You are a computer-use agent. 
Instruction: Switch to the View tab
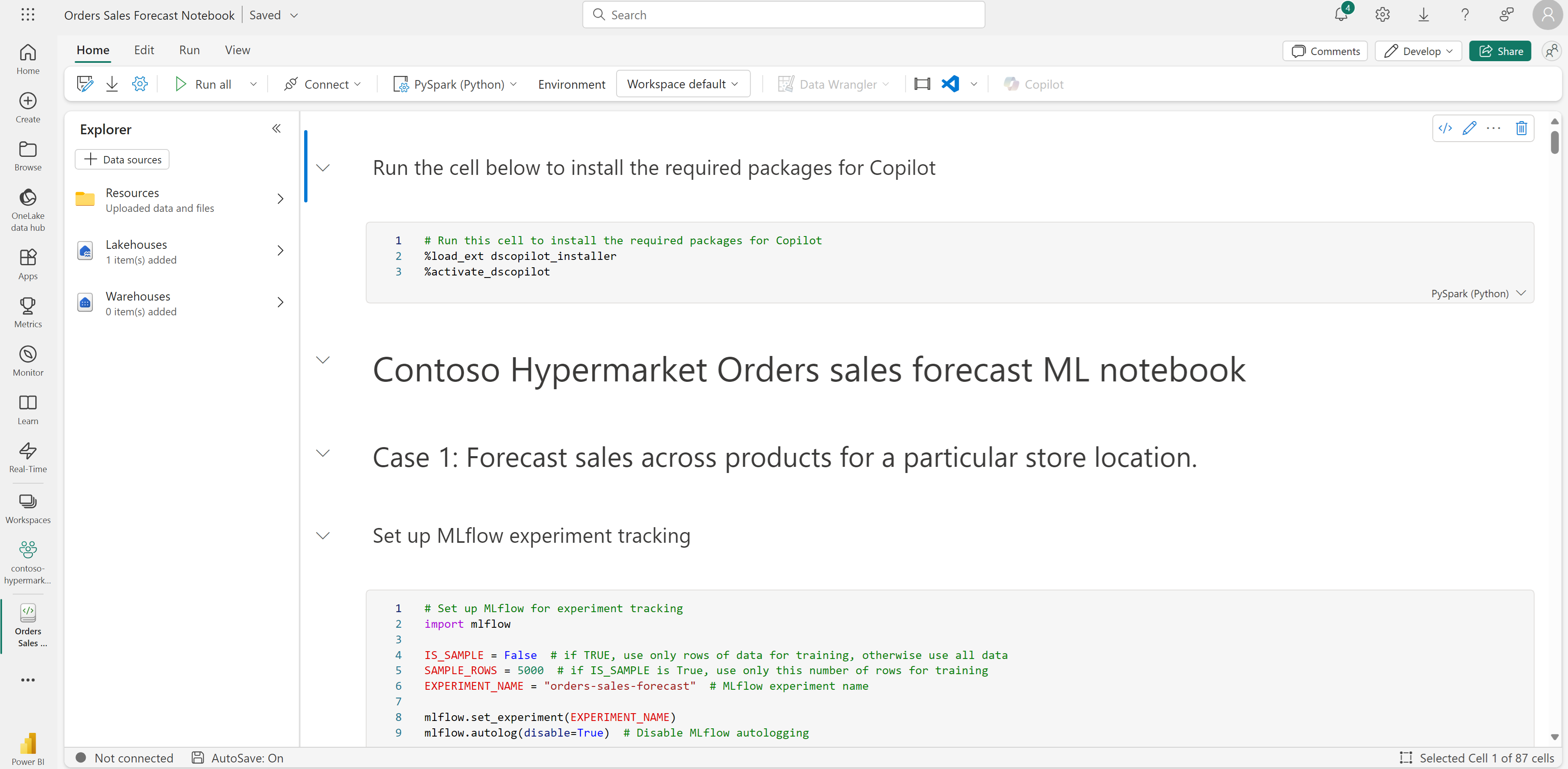tap(237, 50)
